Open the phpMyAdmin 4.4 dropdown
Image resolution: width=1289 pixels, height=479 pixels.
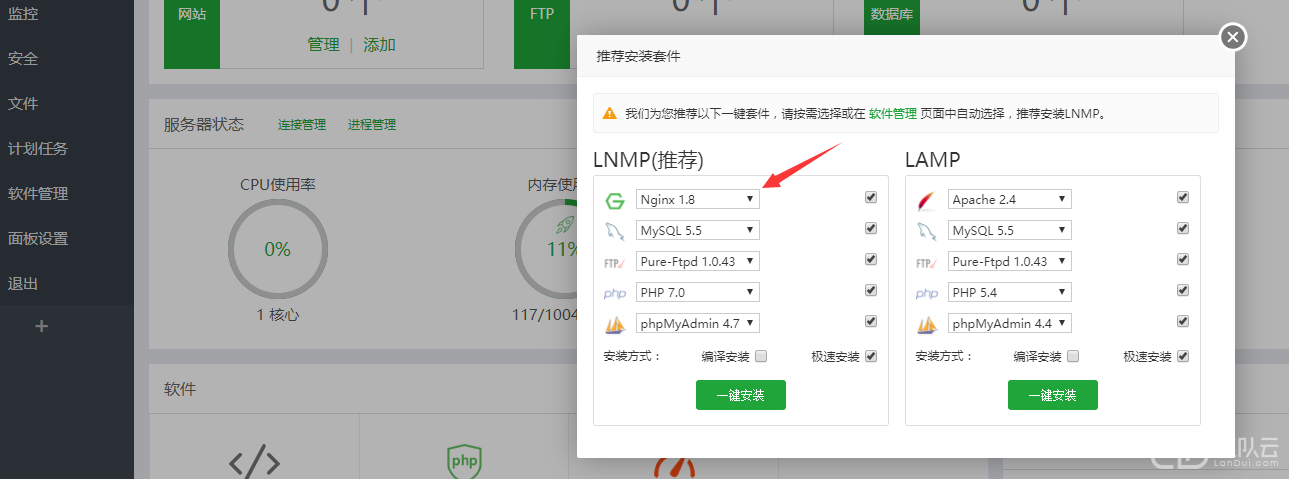click(1010, 324)
